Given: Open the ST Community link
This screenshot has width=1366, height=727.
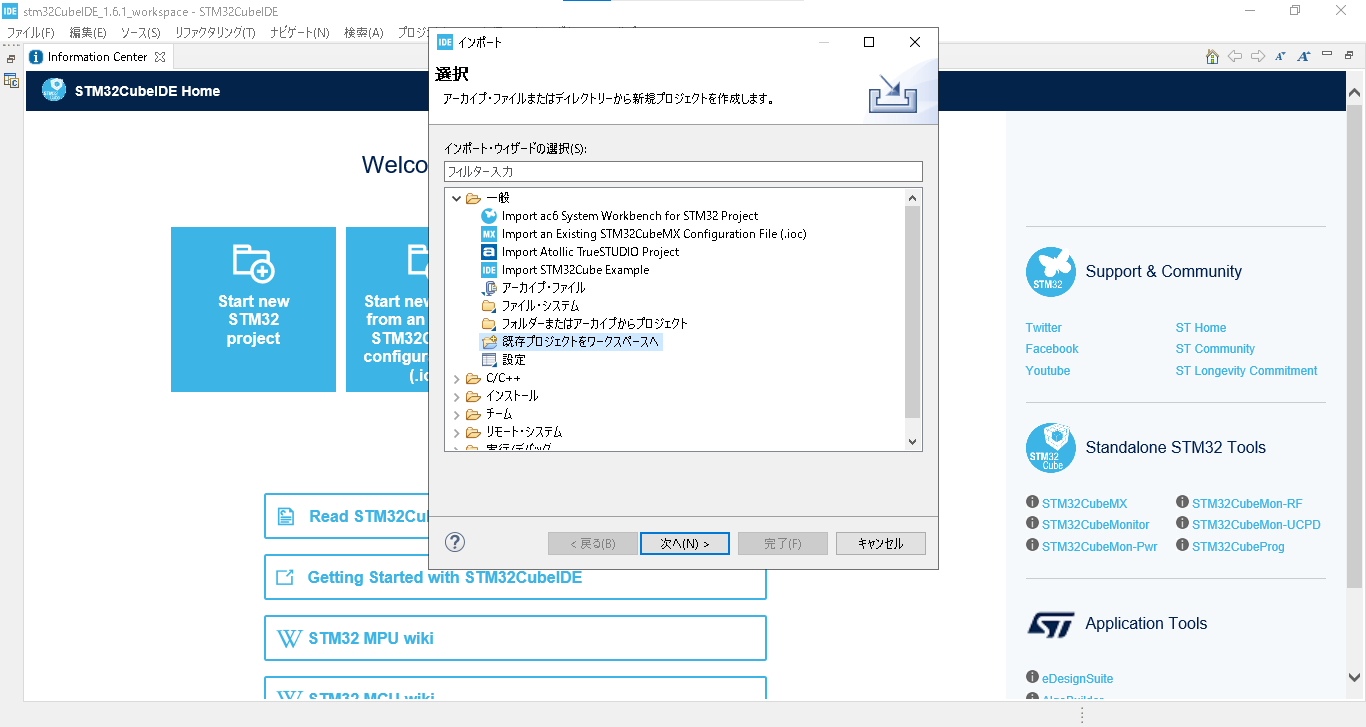Looking at the screenshot, I should tap(1215, 349).
